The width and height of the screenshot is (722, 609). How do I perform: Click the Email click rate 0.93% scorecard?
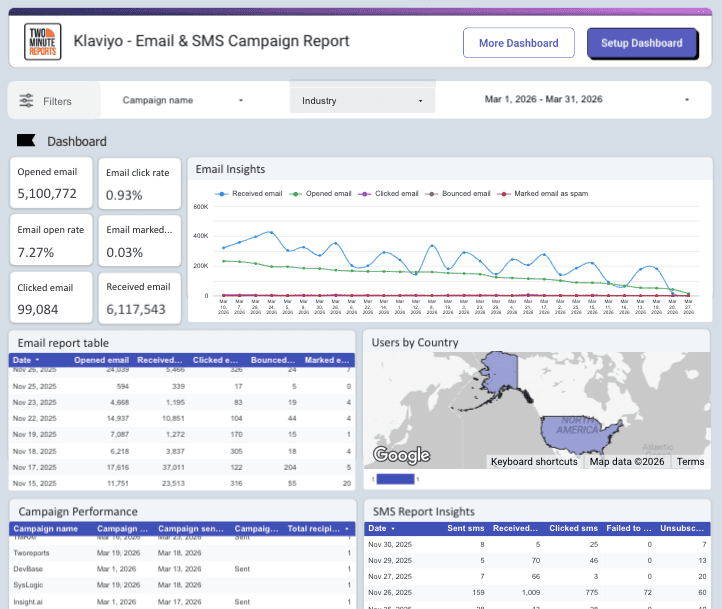(x=140, y=184)
